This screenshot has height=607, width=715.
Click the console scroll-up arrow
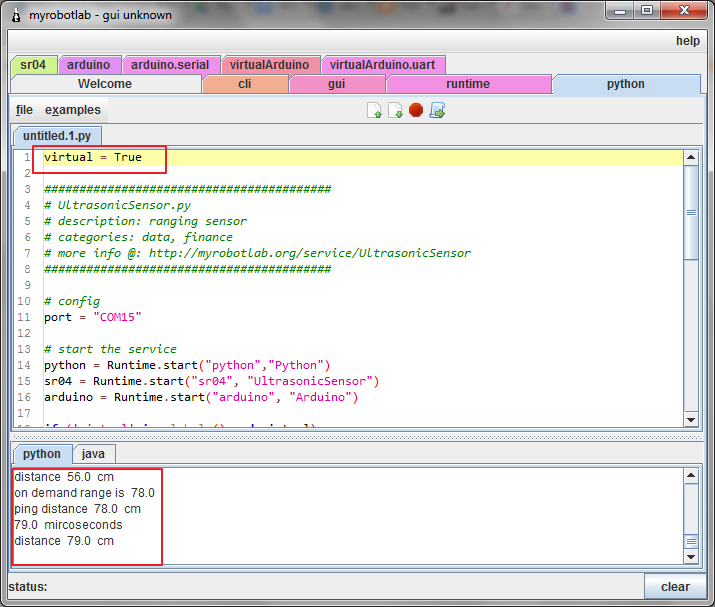click(691, 476)
